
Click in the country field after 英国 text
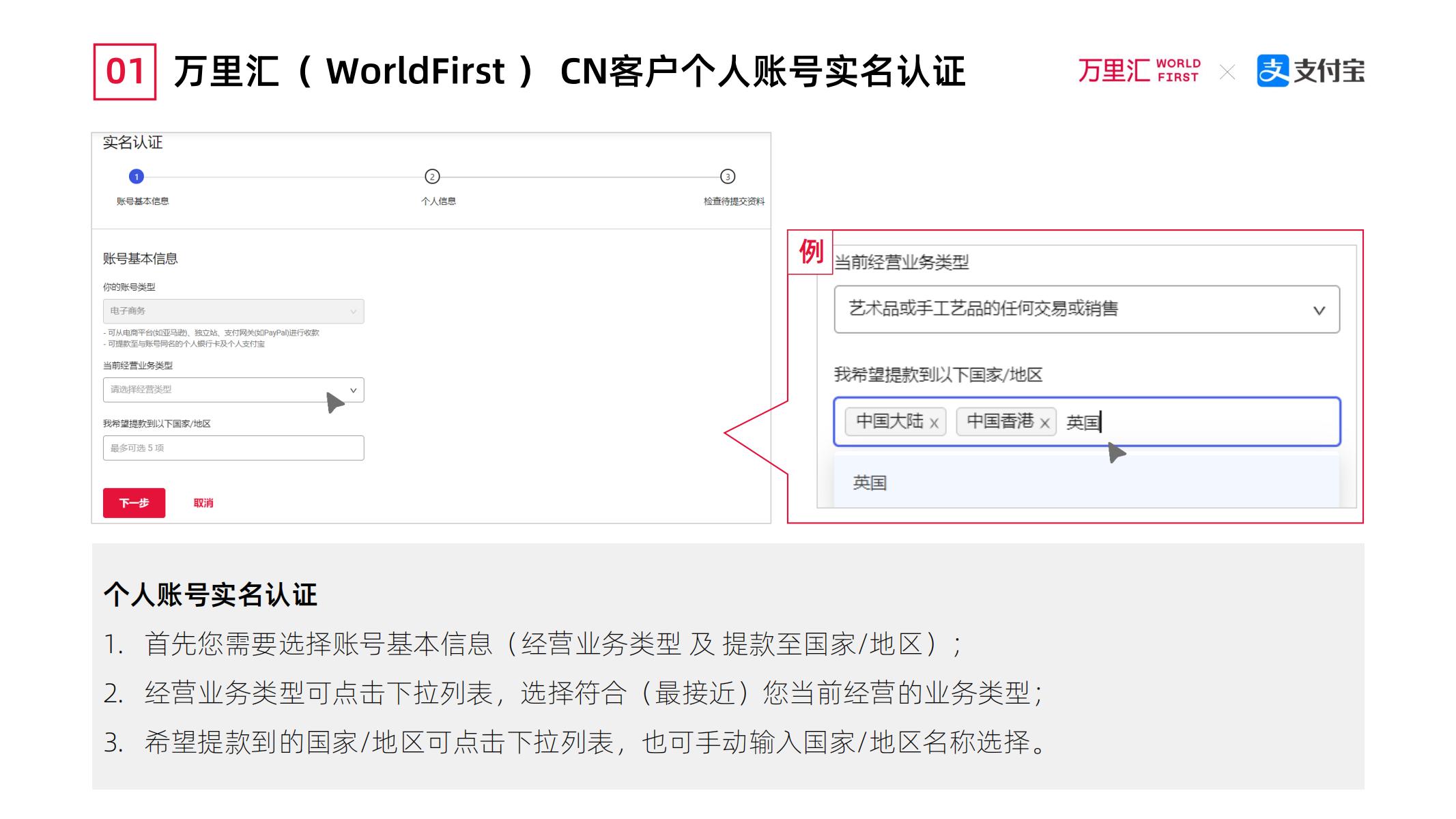click(x=1201, y=422)
